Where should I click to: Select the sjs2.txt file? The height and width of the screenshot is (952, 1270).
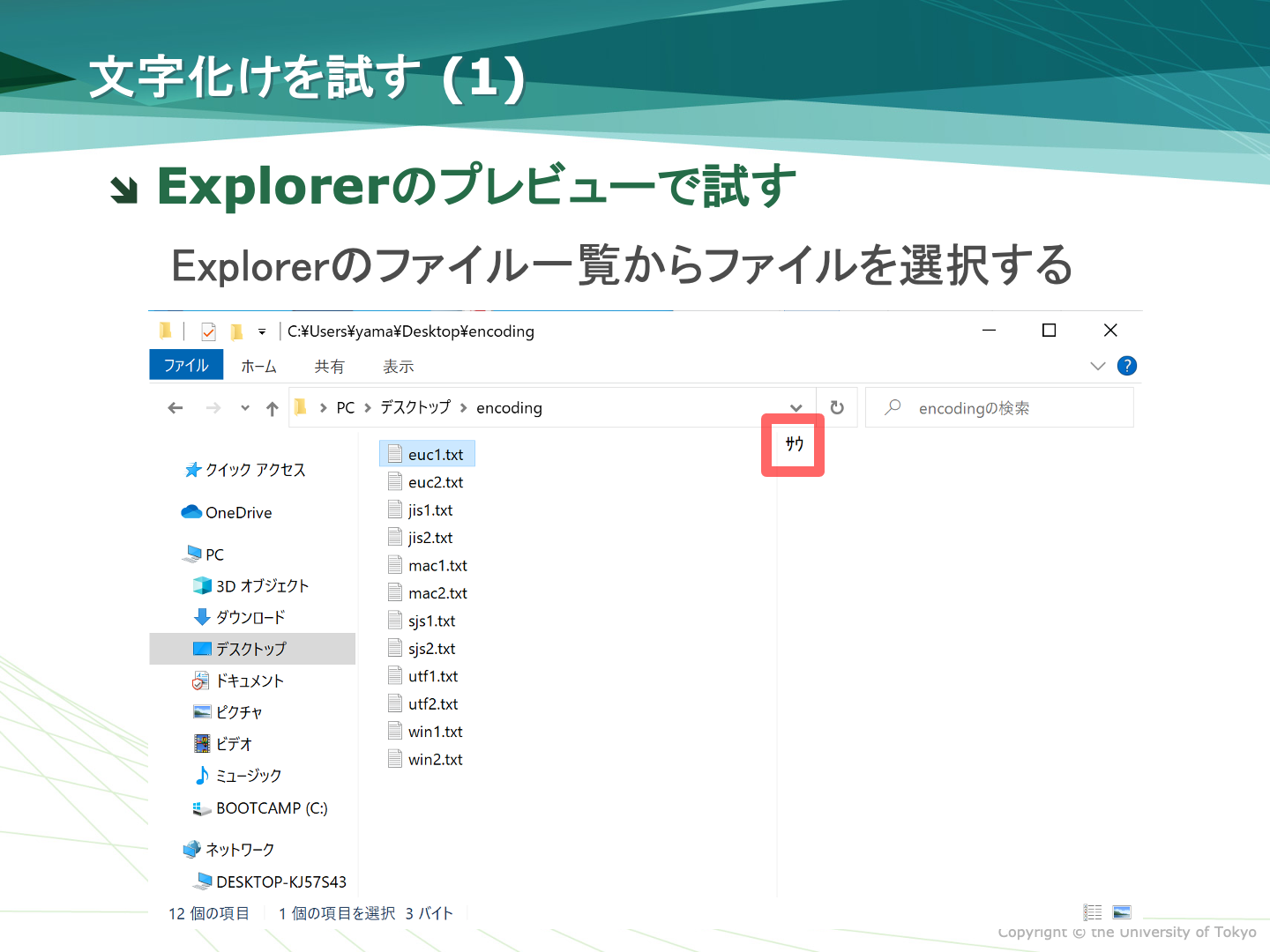point(422,649)
